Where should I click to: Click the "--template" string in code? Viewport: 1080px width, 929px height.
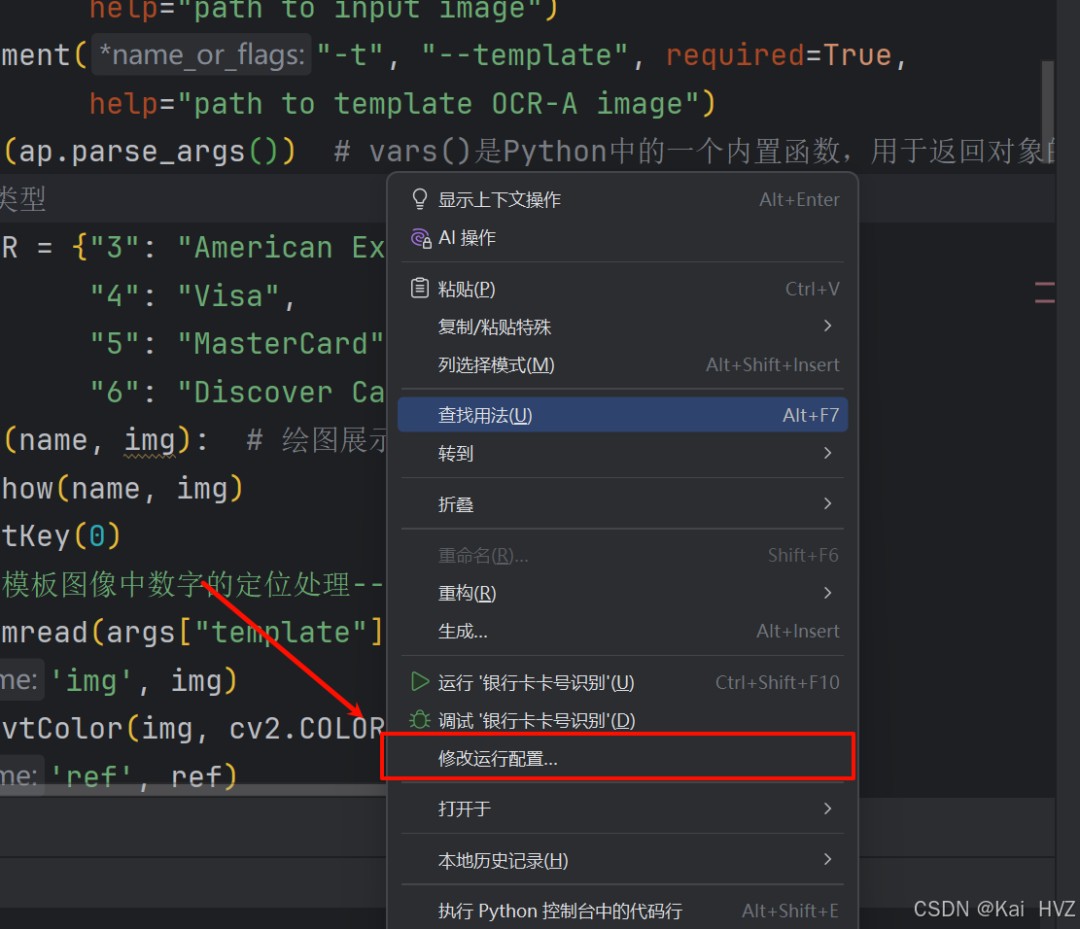[525, 55]
